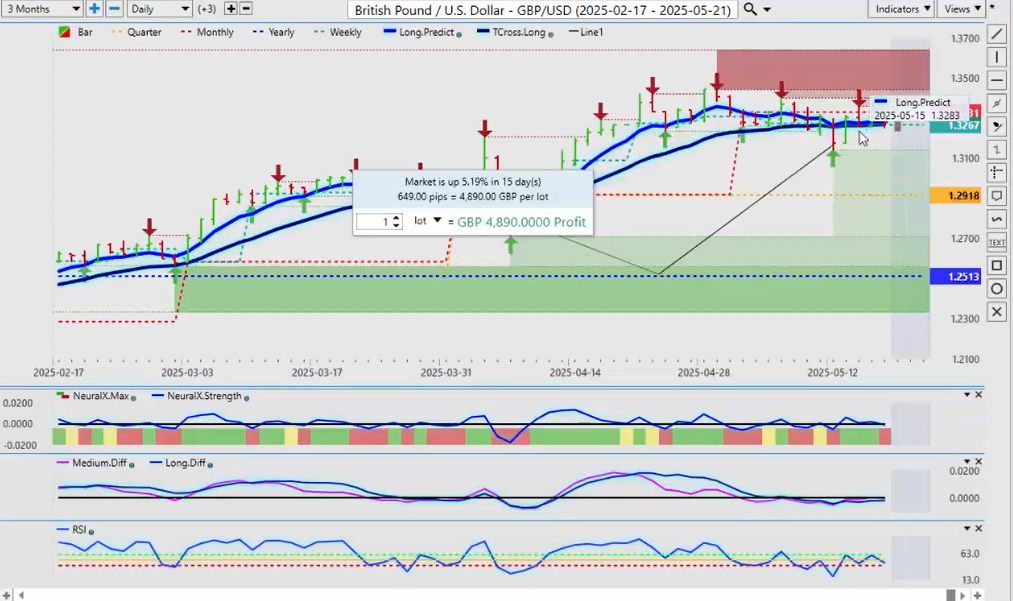This screenshot has height=601, width=1013.
Task: Close the NeuralX indicator panel
Action: (978, 394)
